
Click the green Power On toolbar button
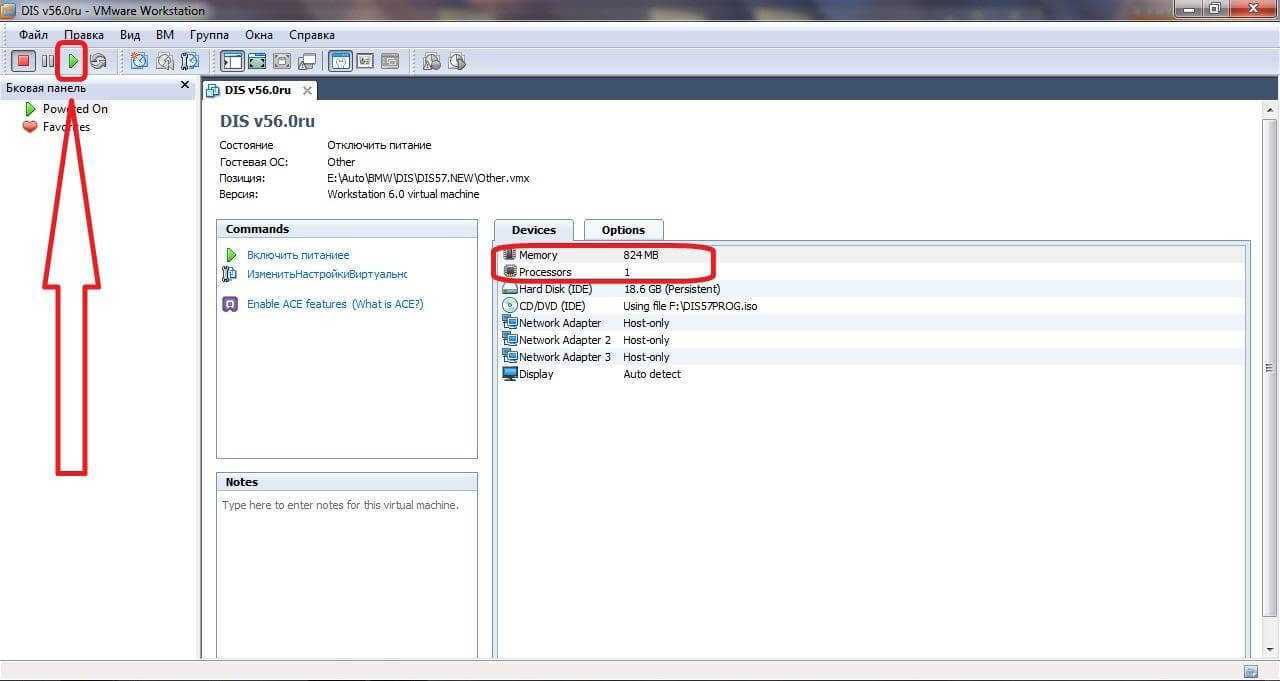point(72,62)
